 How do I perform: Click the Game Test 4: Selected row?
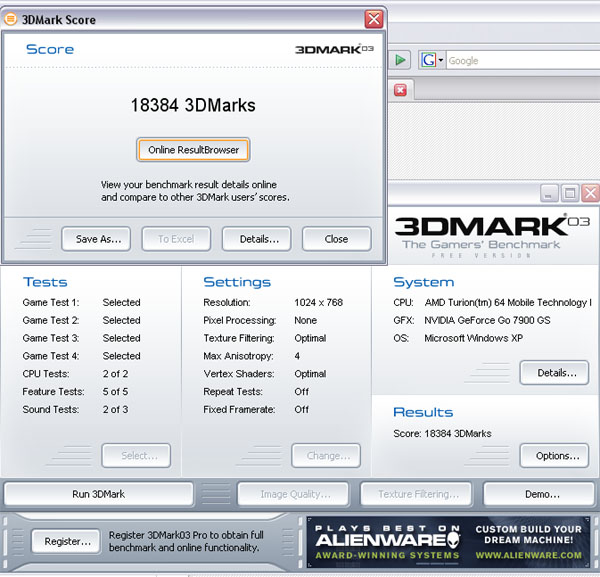82,356
